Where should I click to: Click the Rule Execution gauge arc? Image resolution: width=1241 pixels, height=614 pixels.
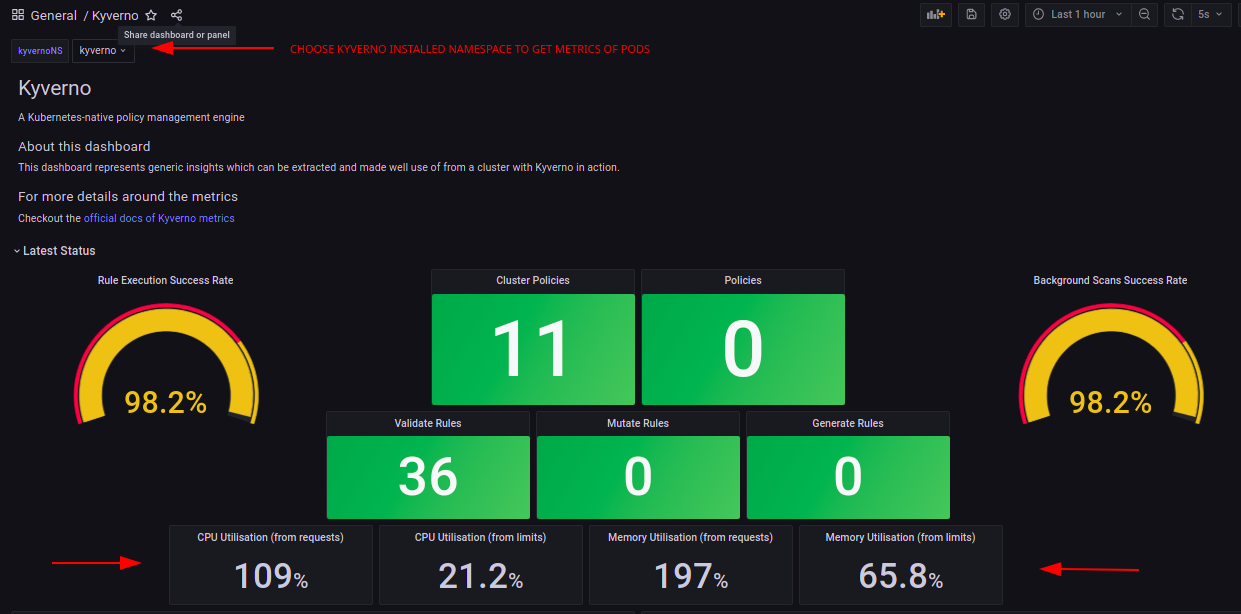165,322
